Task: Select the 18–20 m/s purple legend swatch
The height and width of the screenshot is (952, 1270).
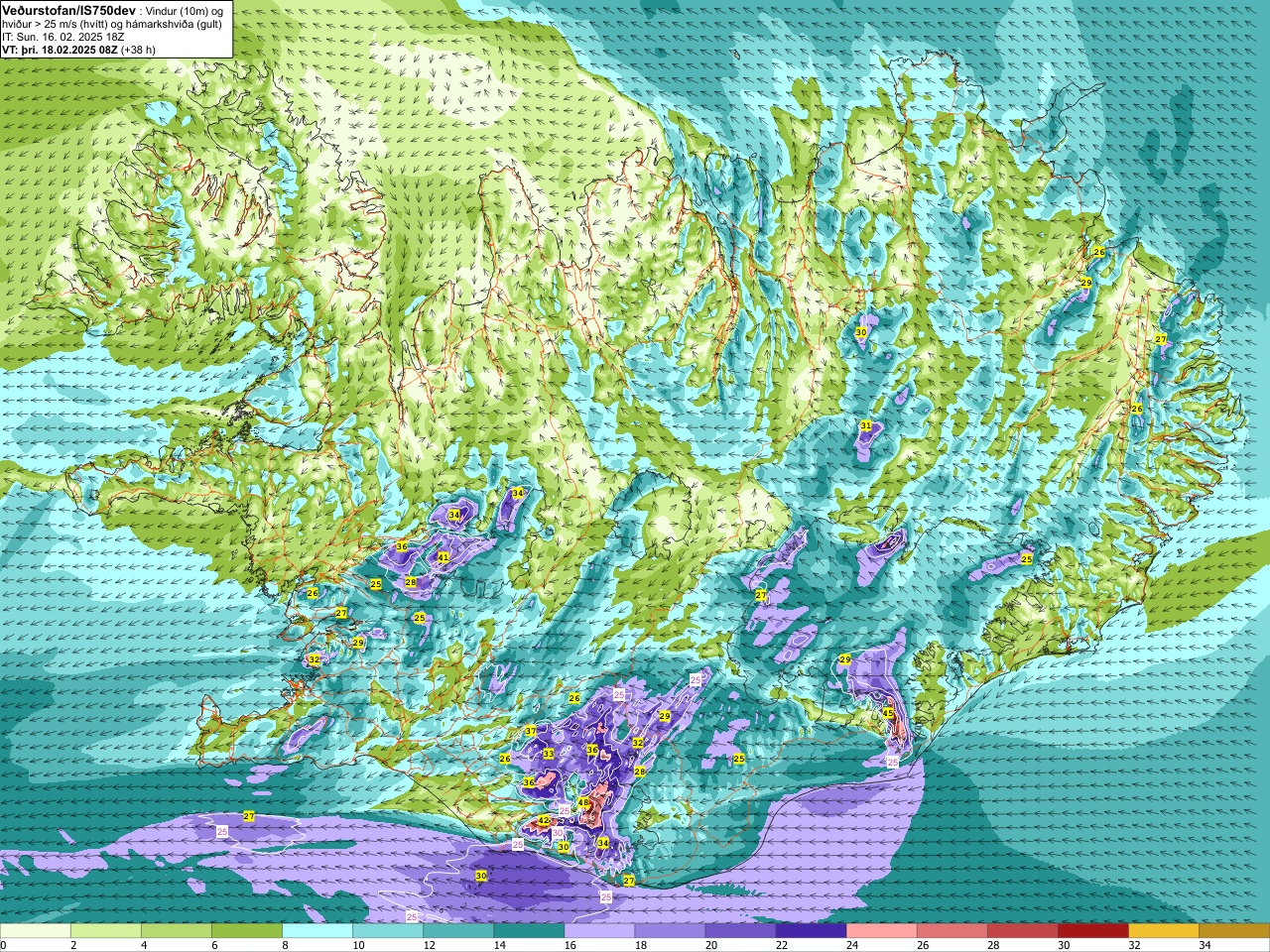Action: pos(670,931)
